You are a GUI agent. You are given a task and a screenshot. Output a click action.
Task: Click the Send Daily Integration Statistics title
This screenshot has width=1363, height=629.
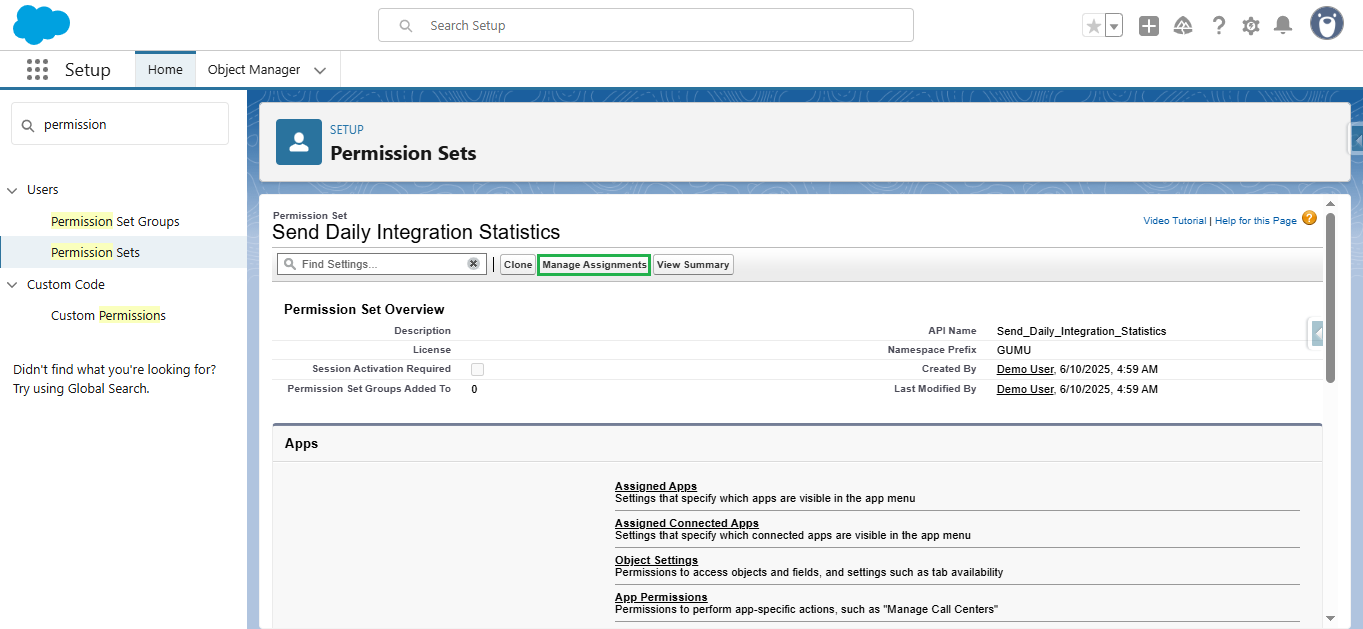pyautogui.click(x=416, y=232)
